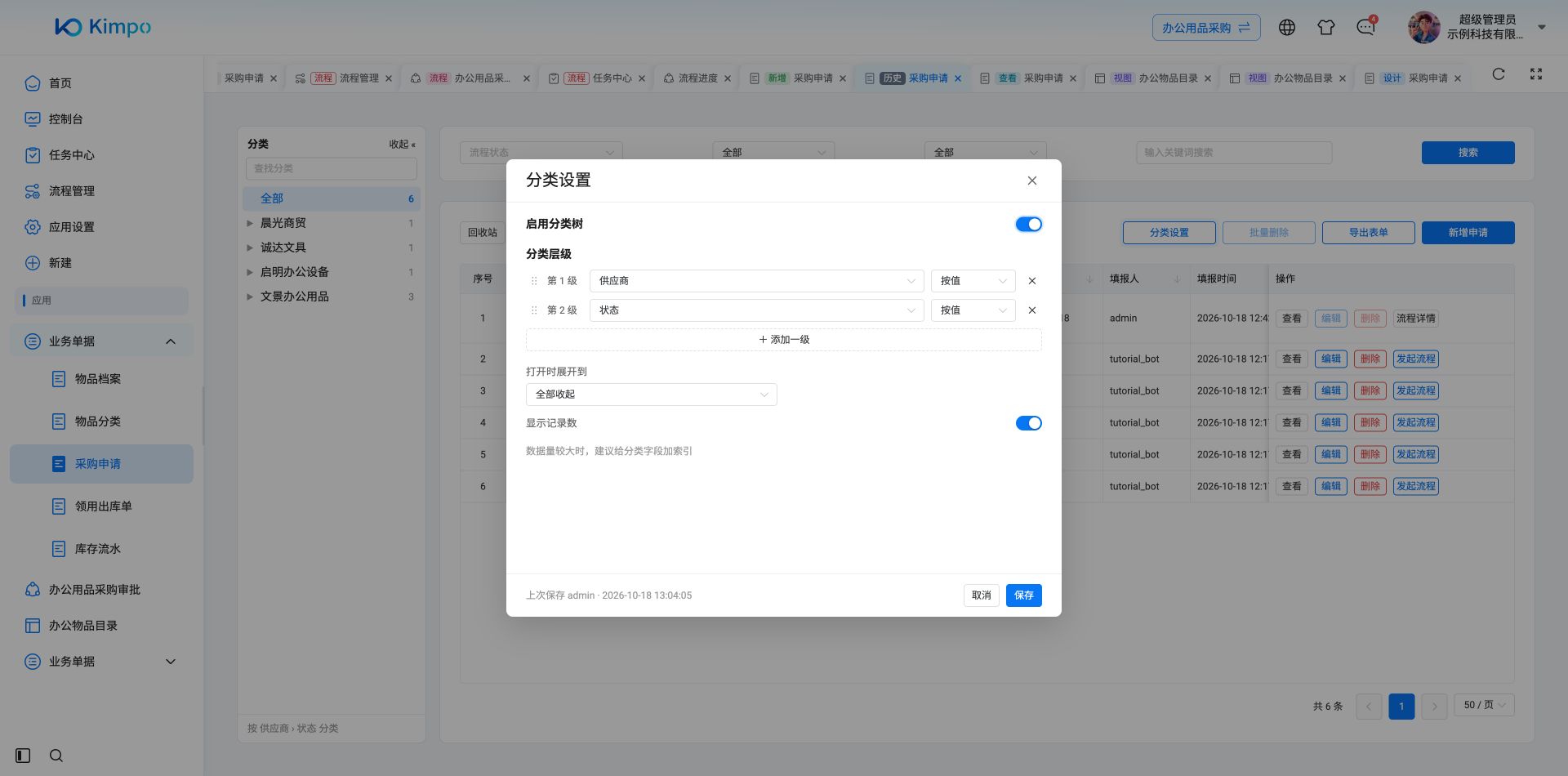
Task: Open 按值 dropdown for level 2
Action: [x=973, y=310]
